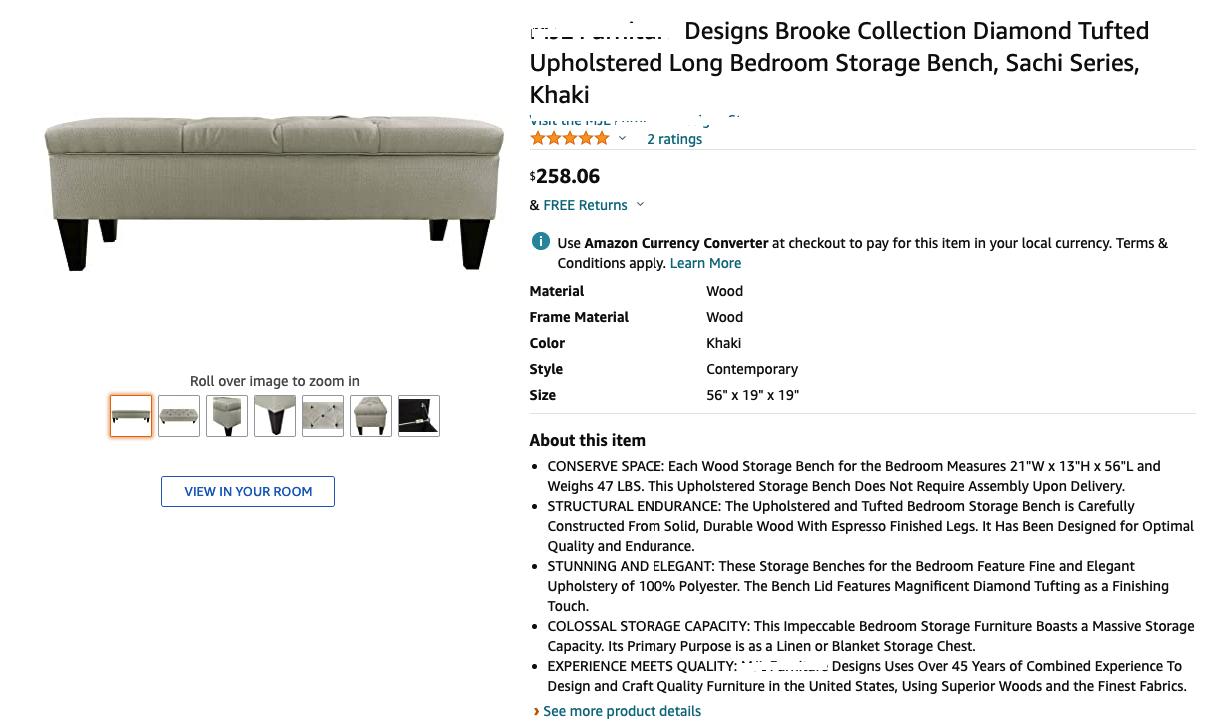This screenshot has height=728, width=1215.
Task: Expand the star rating breakdown chevron
Action: (622, 138)
